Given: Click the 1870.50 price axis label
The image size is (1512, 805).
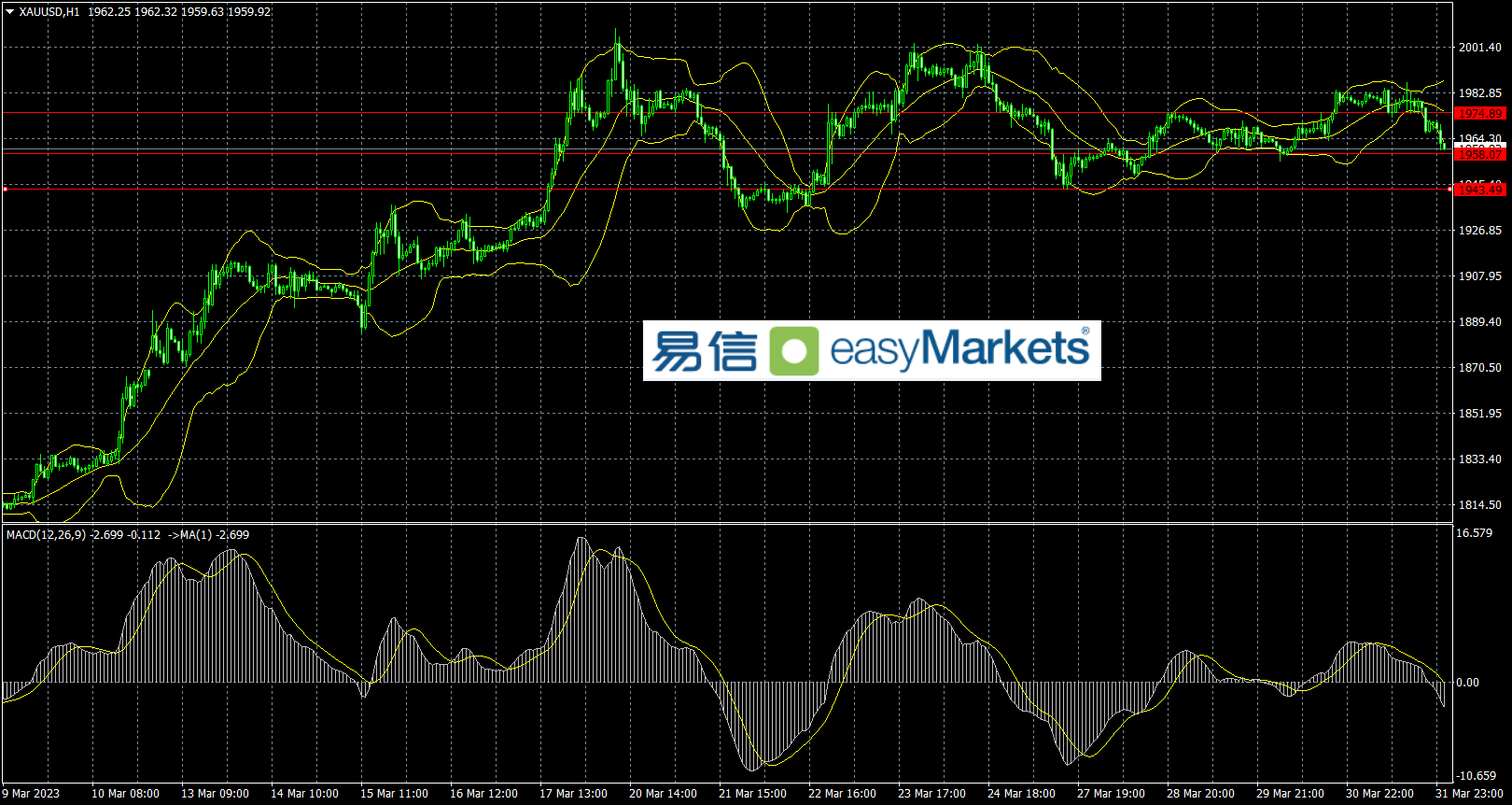Looking at the screenshot, I should pos(1480,368).
